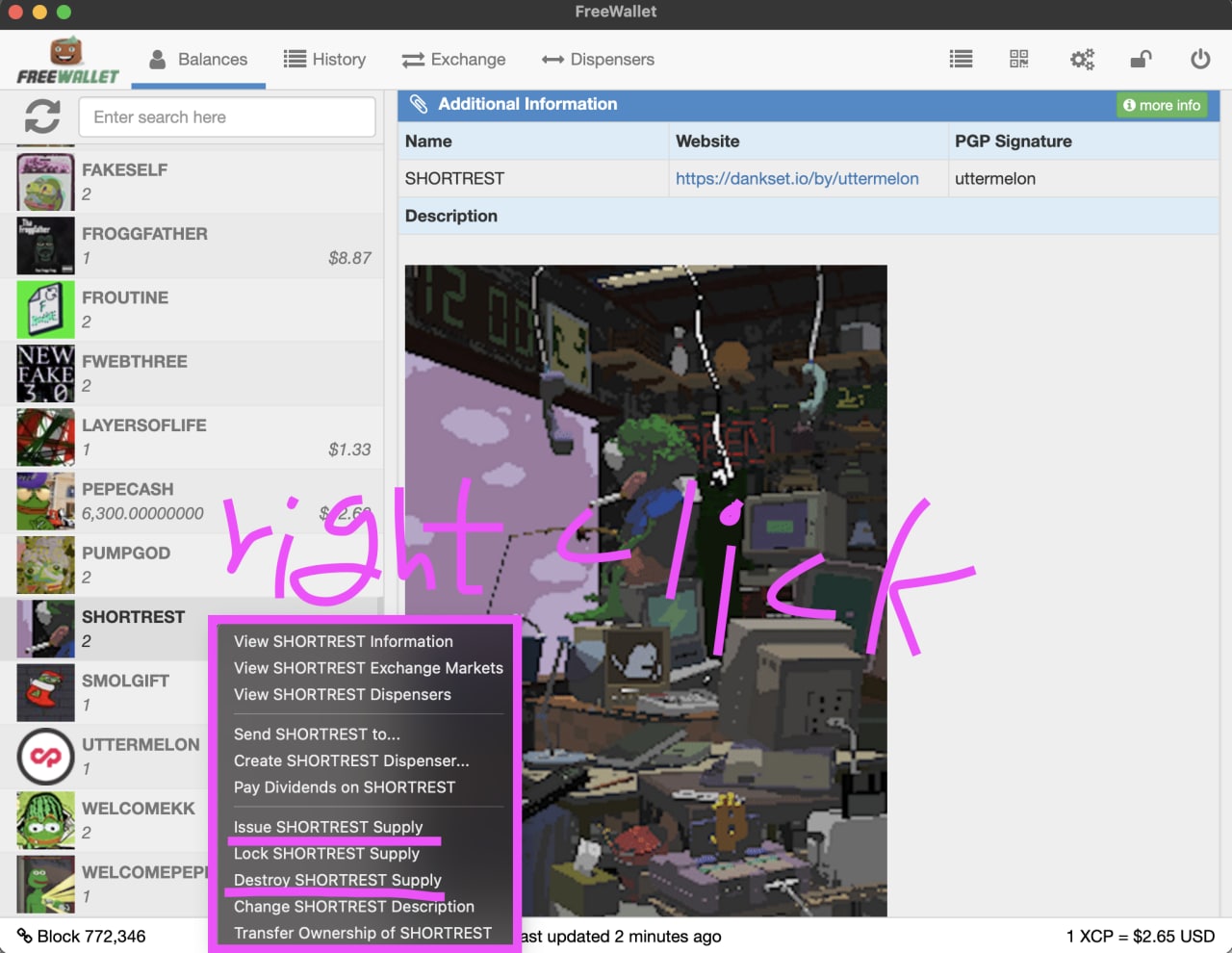The height and width of the screenshot is (953, 1232).
Task: Click the Block 772,346 status entry
Action: coord(82,936)
